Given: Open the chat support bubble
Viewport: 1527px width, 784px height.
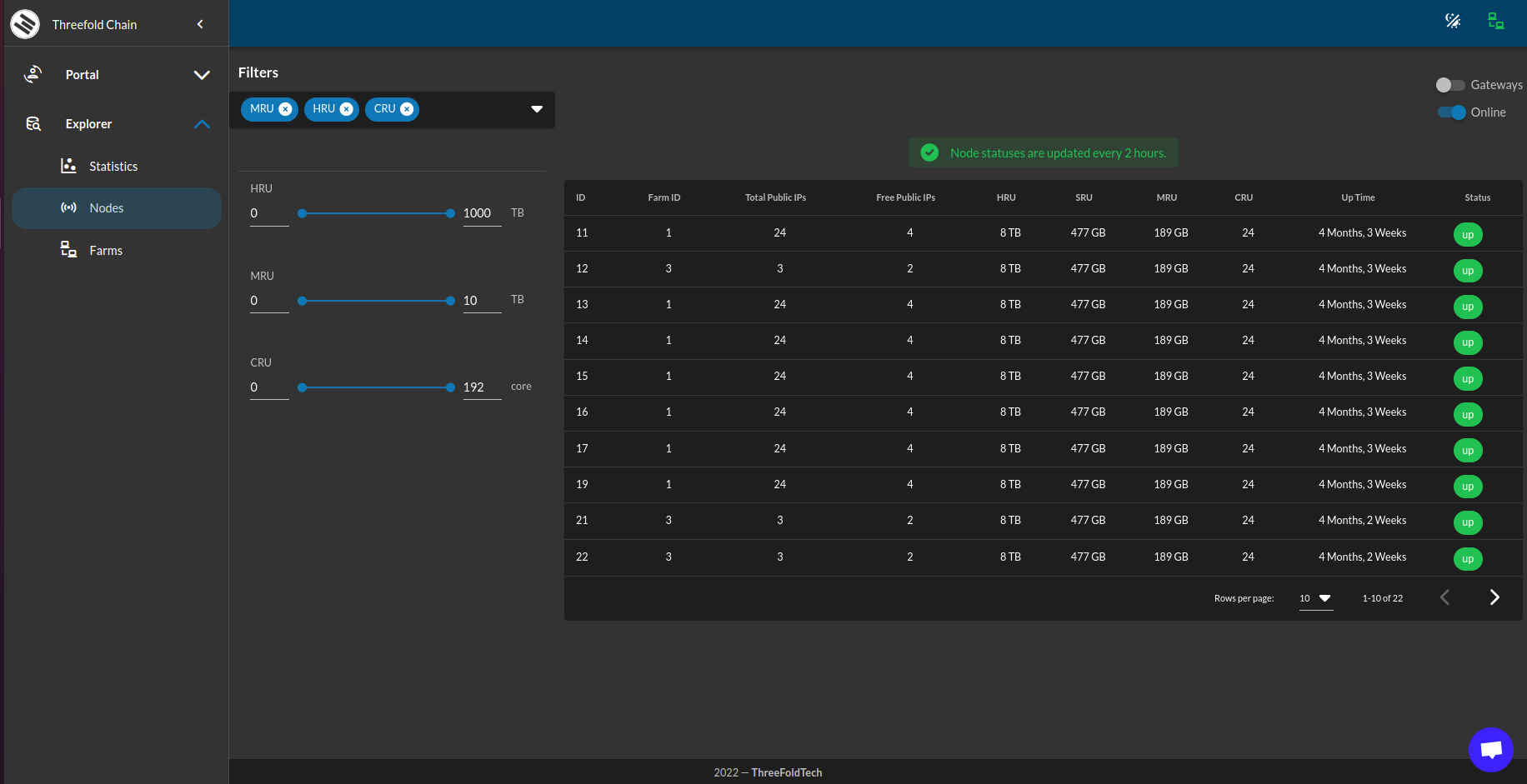Looking at the screenshot, I should pyautogui.click(x=1490, y=750).
